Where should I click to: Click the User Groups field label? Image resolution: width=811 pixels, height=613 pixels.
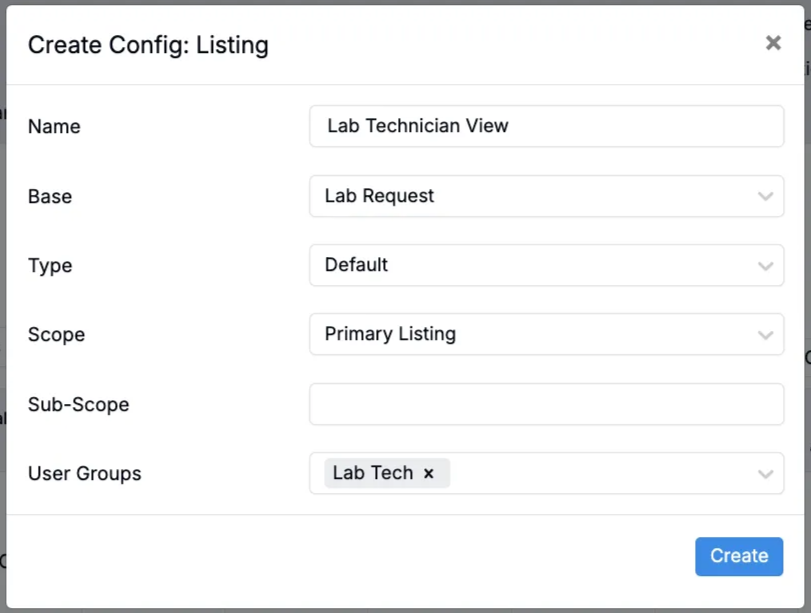84,474
